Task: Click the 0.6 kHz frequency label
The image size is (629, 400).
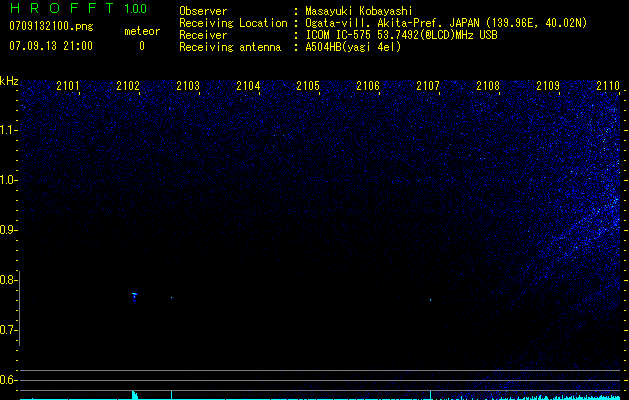Action: click(x=8, y=380)
